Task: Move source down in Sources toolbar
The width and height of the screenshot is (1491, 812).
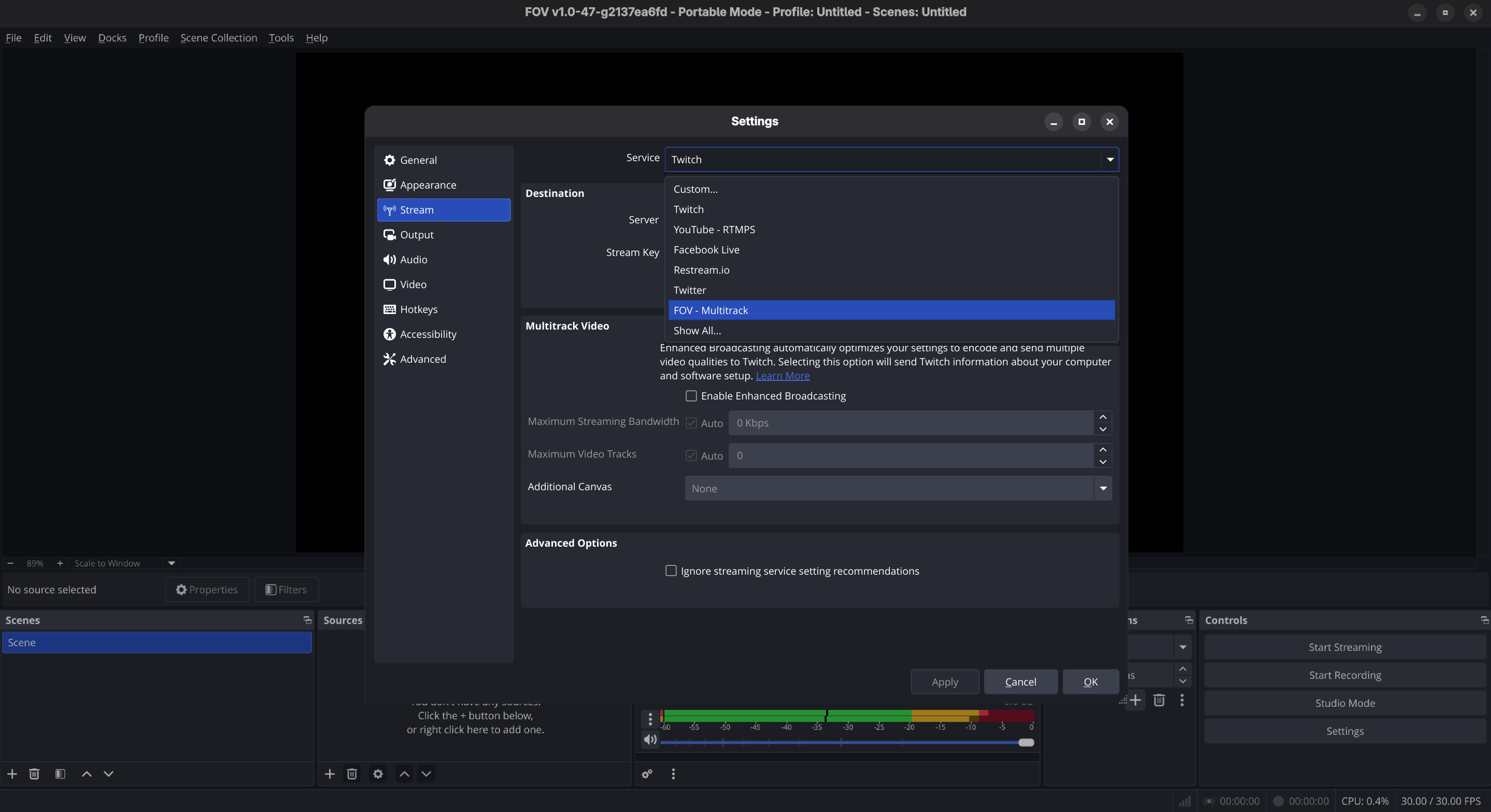Action: (x=427, y=774)
